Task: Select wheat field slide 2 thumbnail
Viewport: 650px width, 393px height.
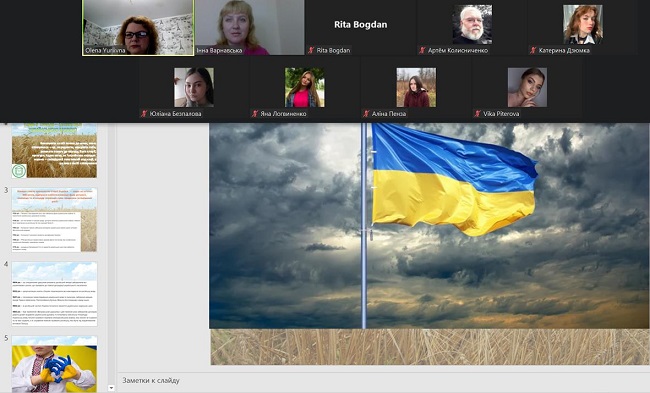Action: 54,150
